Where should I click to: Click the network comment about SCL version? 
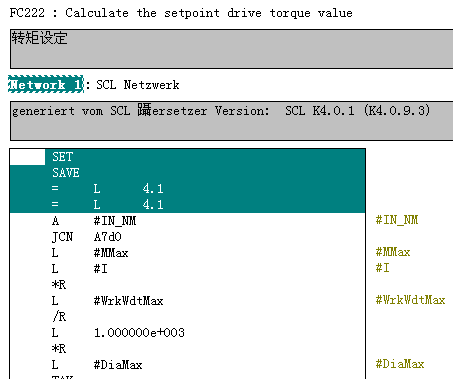click(231, 121)
